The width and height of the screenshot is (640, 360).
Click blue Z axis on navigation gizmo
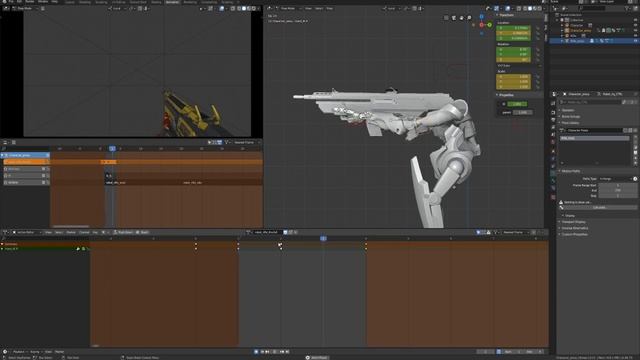pos(482,17)
